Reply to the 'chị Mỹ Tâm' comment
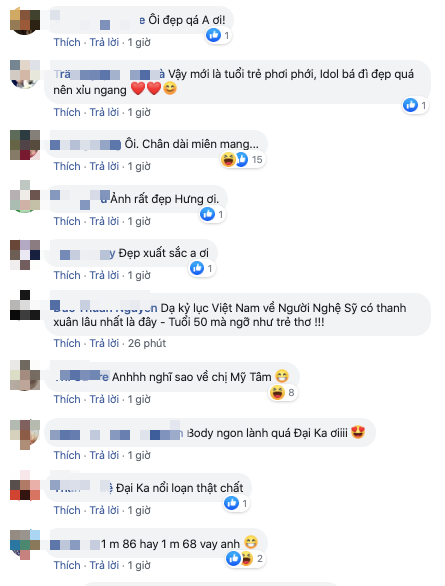Viewport: 445px width, 586px height. 104,399
